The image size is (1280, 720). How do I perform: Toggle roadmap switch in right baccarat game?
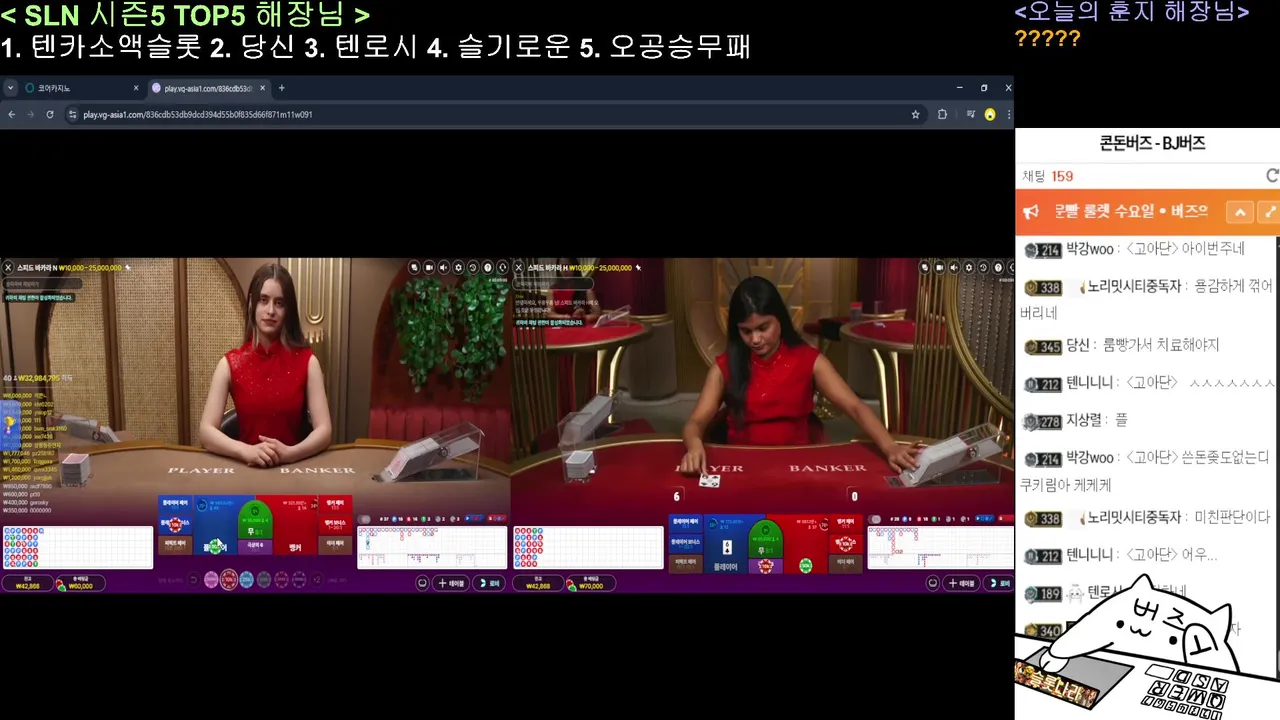874,519
